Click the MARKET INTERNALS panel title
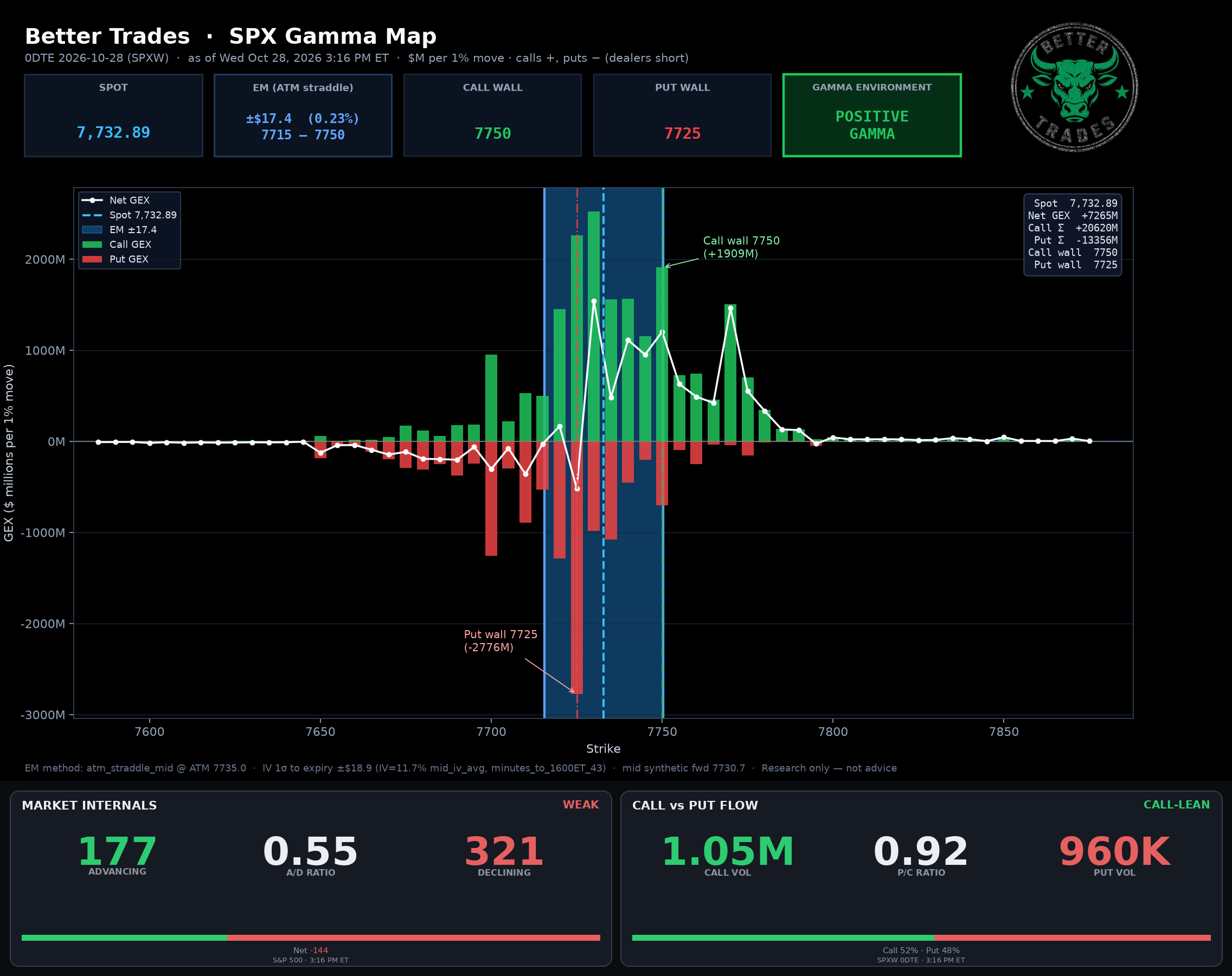This screenshot has height=976, width=1232. (x=89, y=805)
